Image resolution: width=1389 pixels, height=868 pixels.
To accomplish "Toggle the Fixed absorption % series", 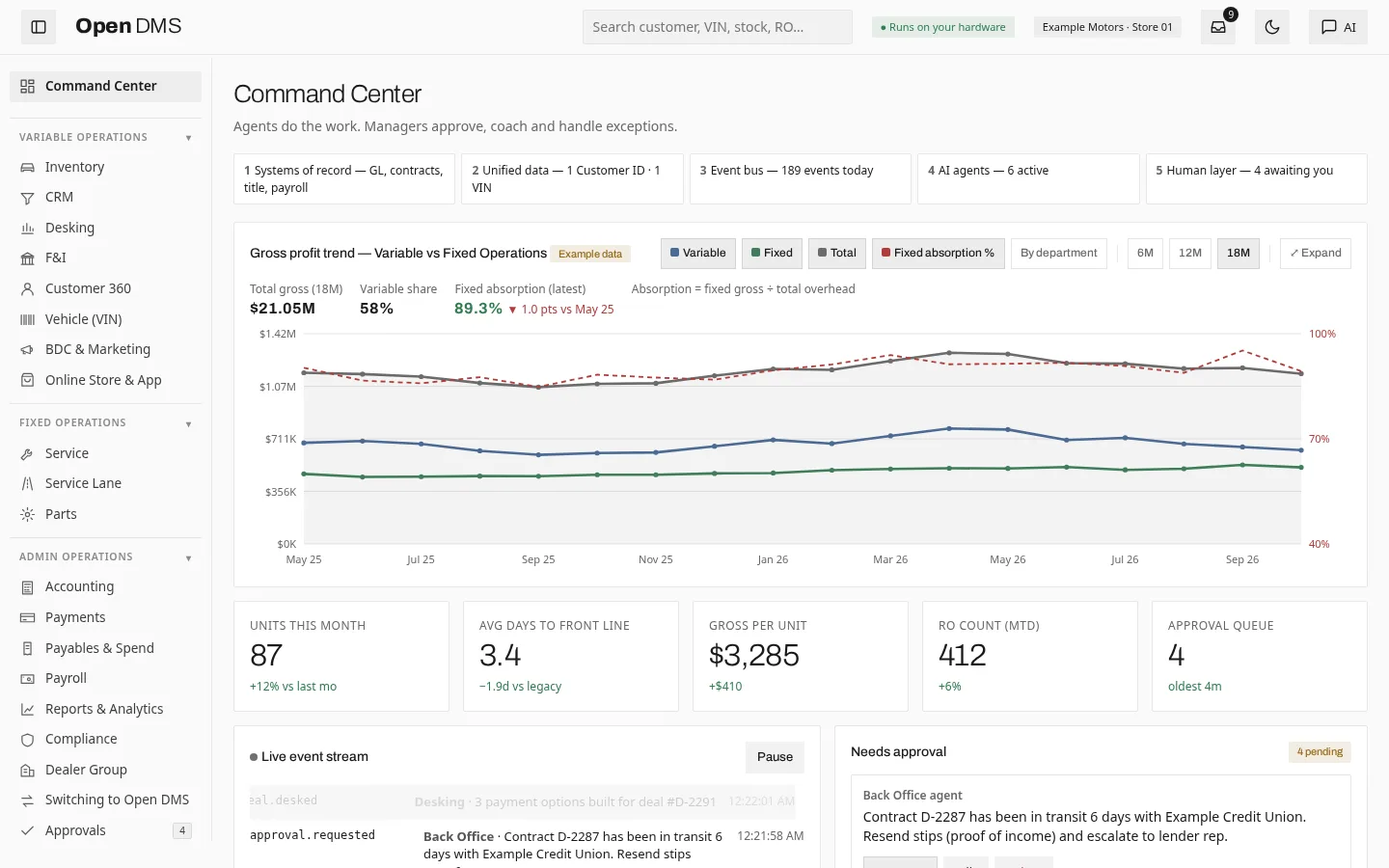I will 938,254.
